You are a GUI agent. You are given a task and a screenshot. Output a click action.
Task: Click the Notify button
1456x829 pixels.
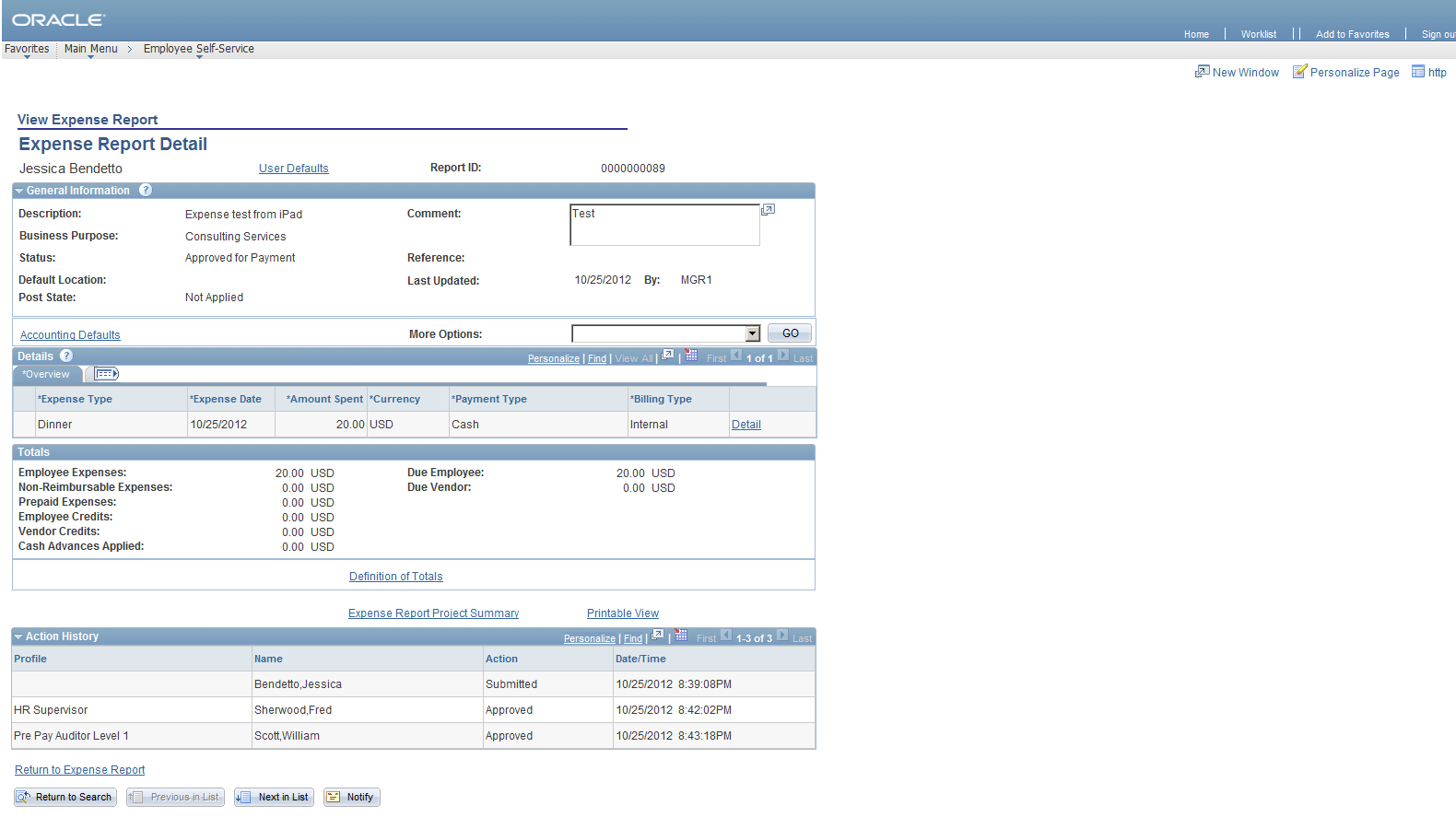[x=351, y=798]
